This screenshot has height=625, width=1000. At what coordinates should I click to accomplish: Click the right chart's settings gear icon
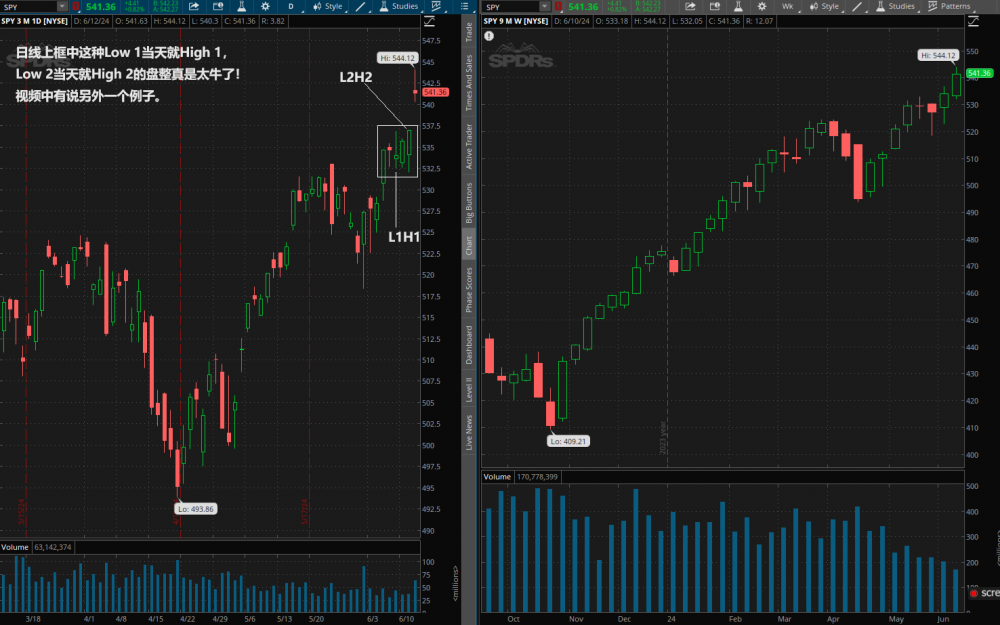[762, 6]
